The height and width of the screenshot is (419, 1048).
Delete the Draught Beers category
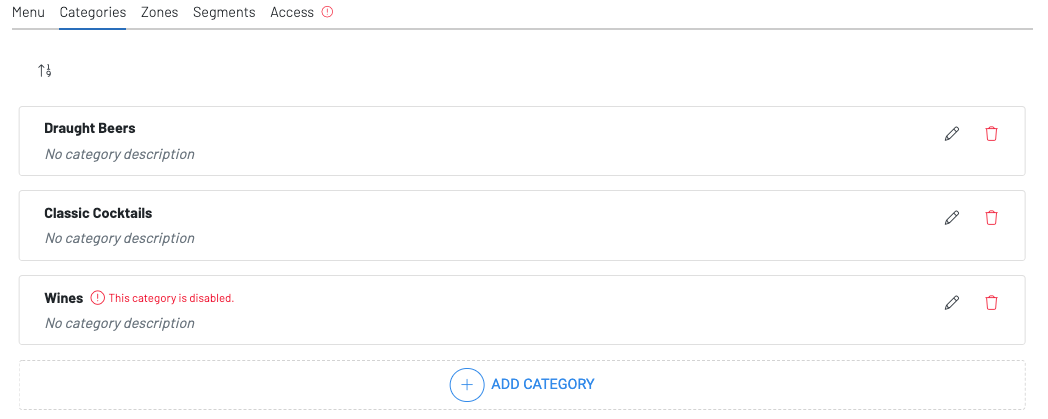[x=991, y=134]
